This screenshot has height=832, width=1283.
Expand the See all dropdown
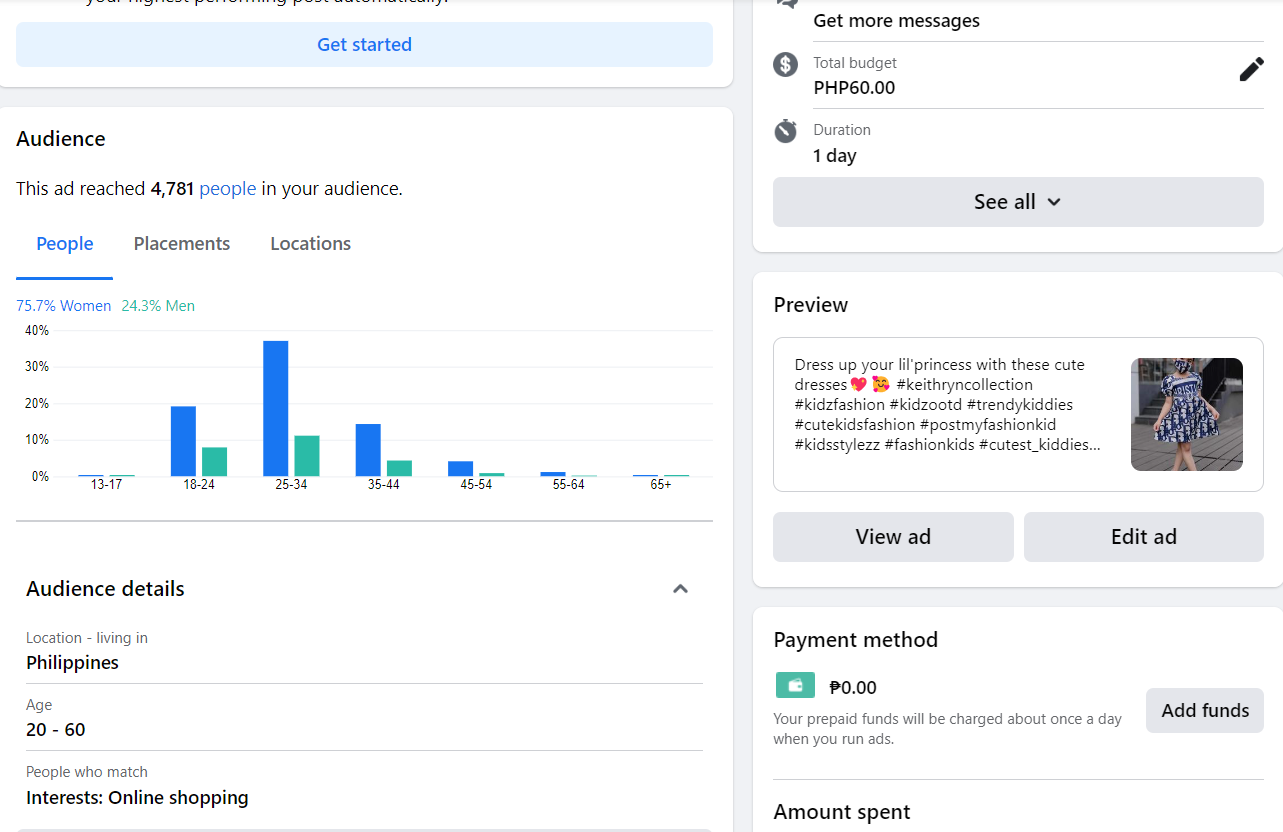coord(1018,202)
